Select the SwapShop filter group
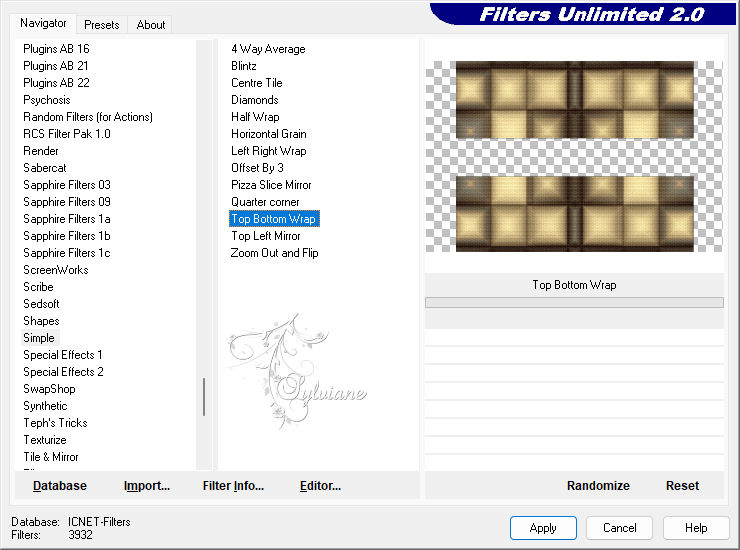The width and height of the screenshot is (740, 550). (x=49, y=389)
